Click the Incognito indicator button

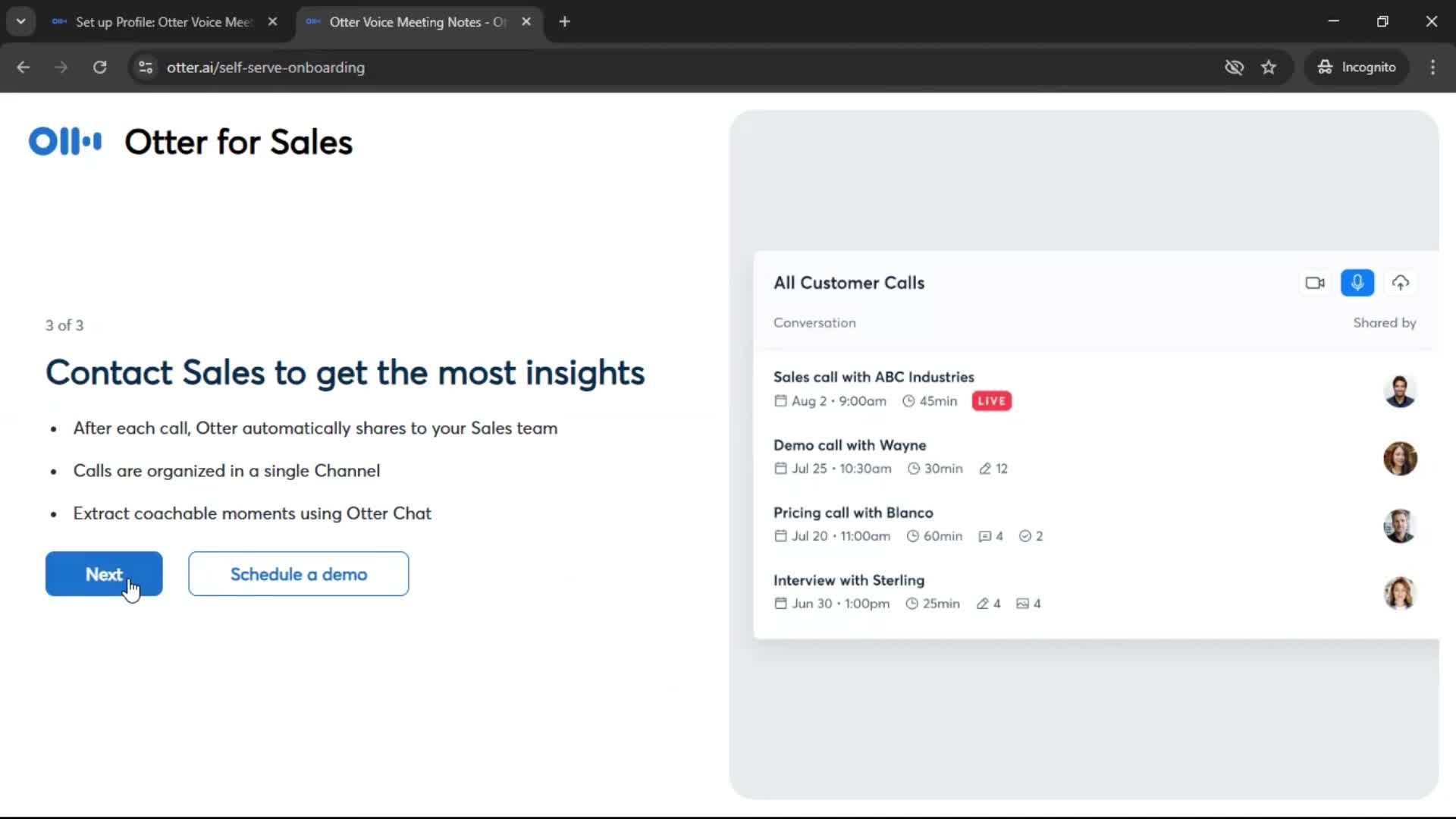pos(1356,67)
